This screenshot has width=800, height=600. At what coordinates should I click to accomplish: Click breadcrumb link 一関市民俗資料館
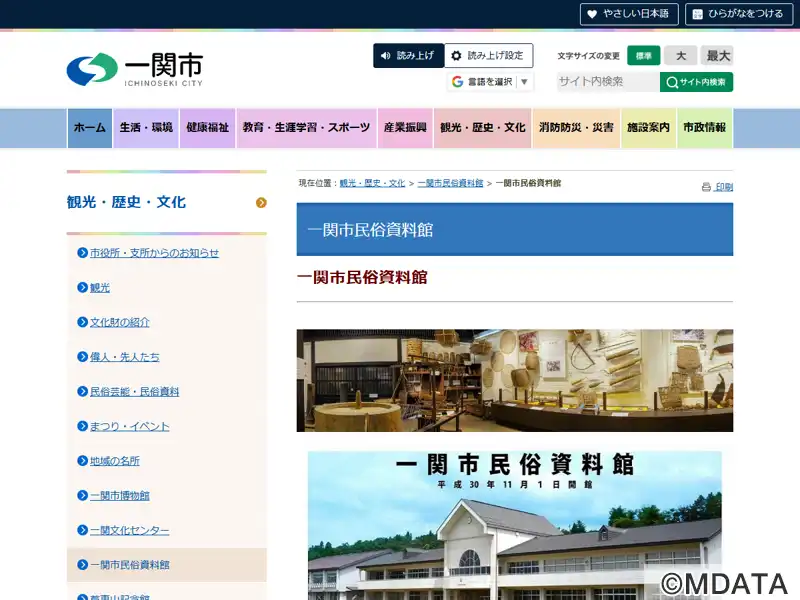pos(451,183)
